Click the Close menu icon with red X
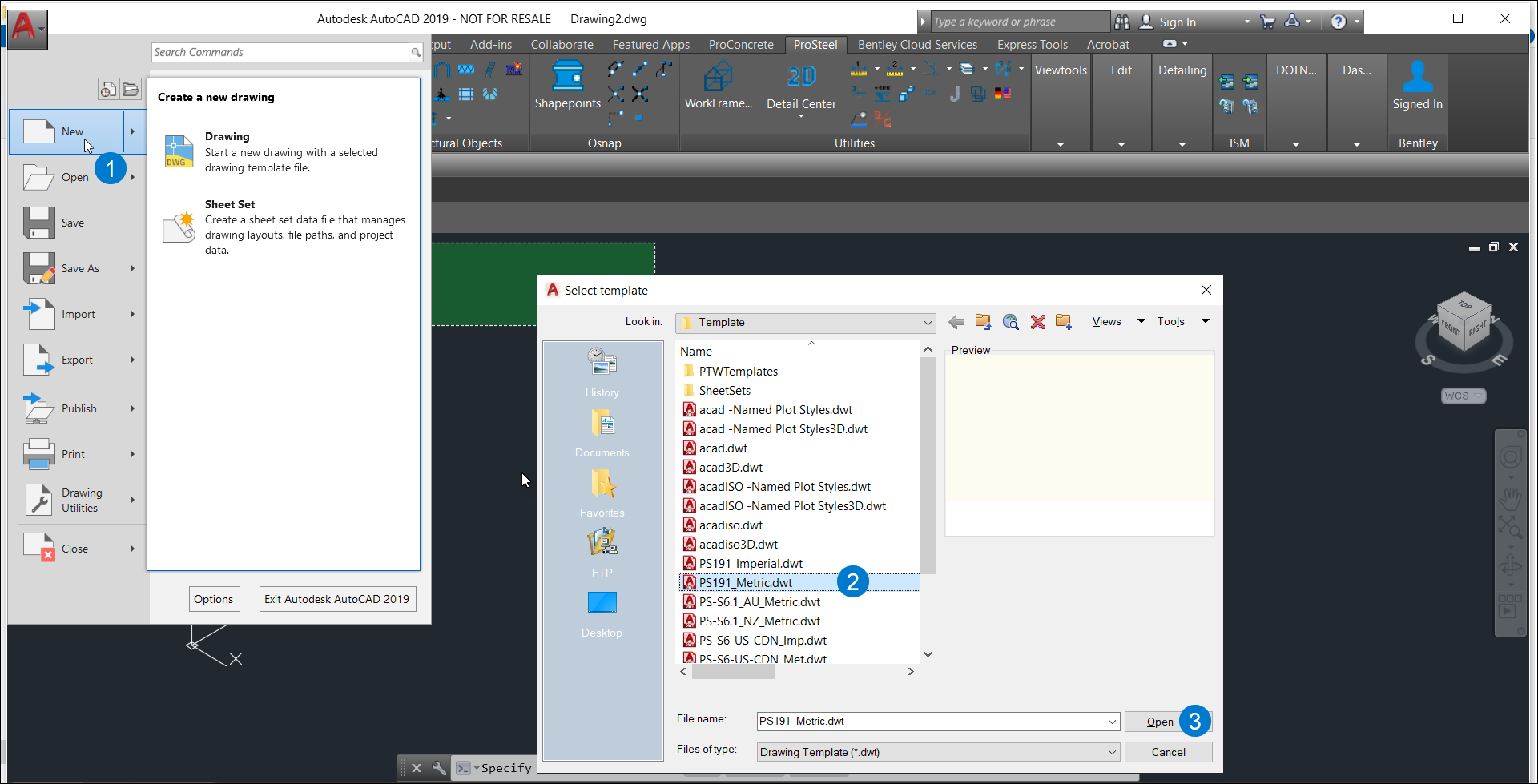 (39, 548)
